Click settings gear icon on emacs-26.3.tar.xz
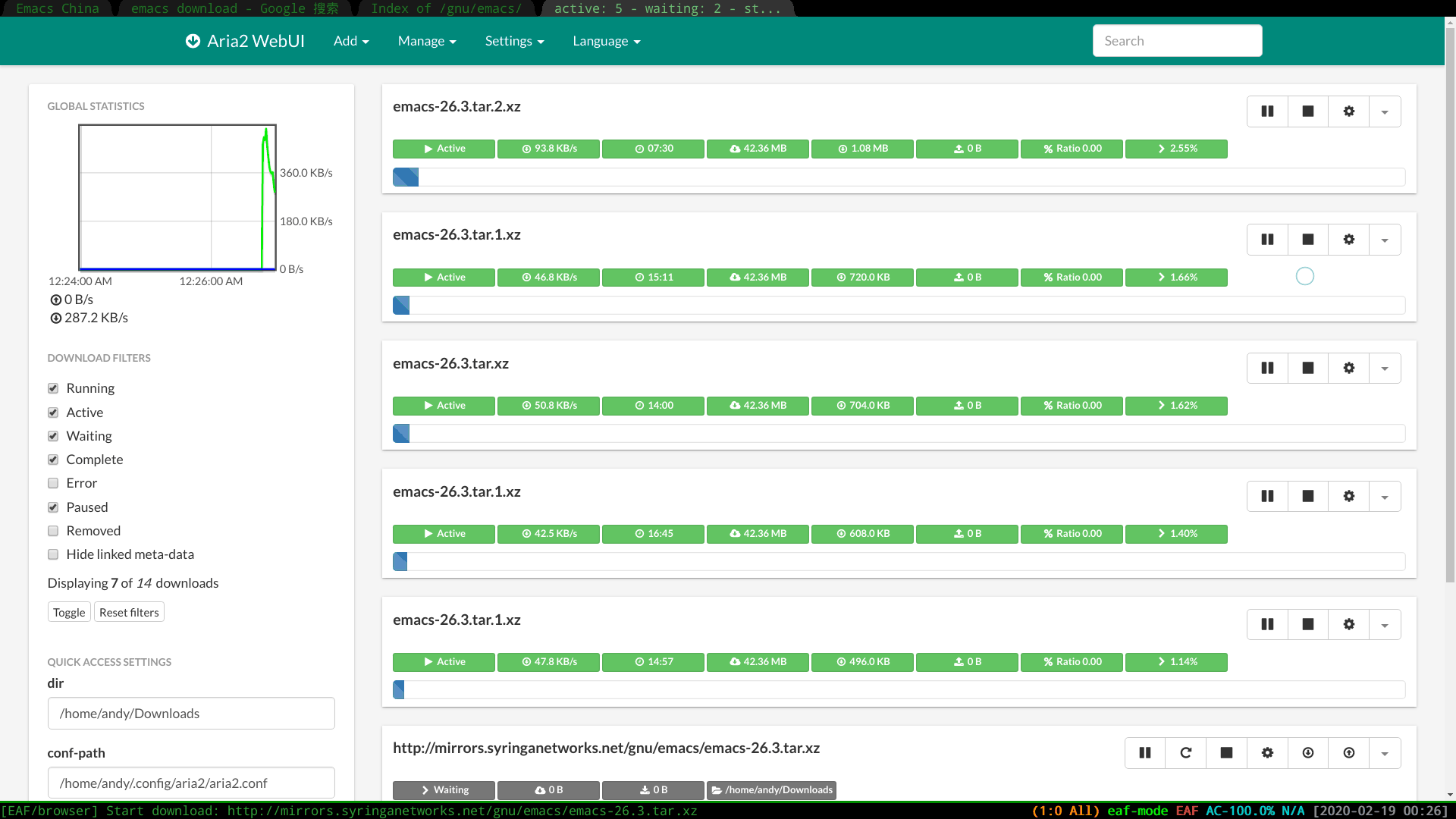 coord(1349,368)
